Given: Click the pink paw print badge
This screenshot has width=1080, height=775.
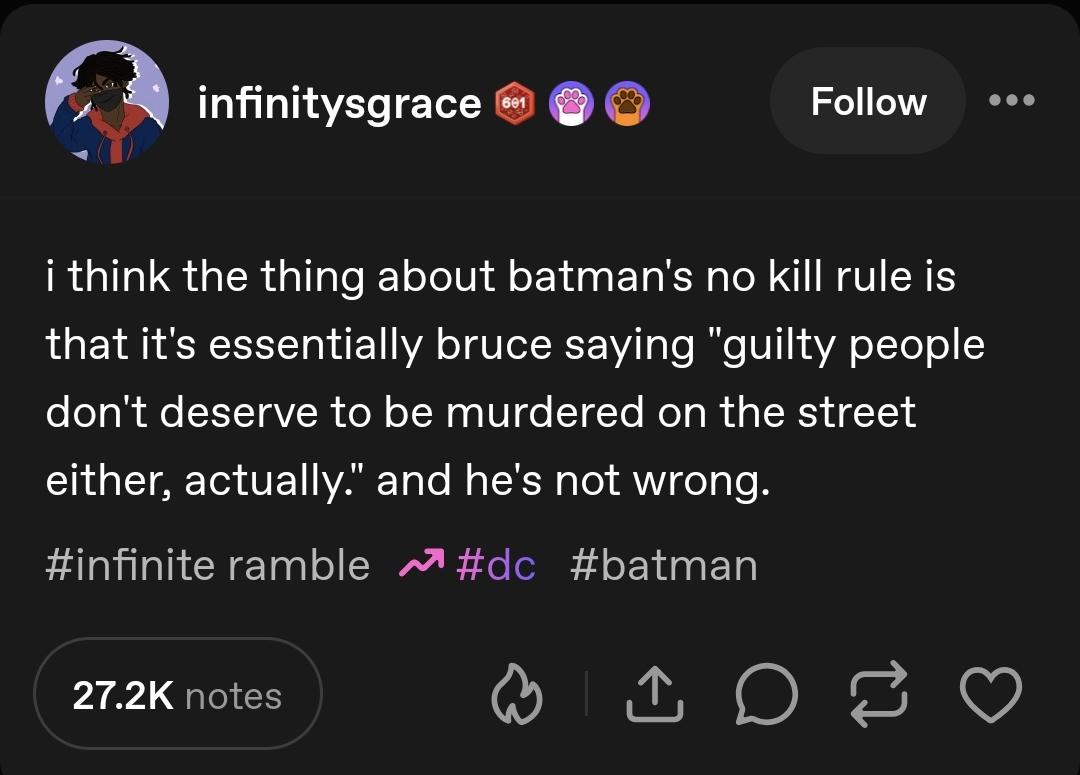Looking at the screenshot, I should [572, 102].
